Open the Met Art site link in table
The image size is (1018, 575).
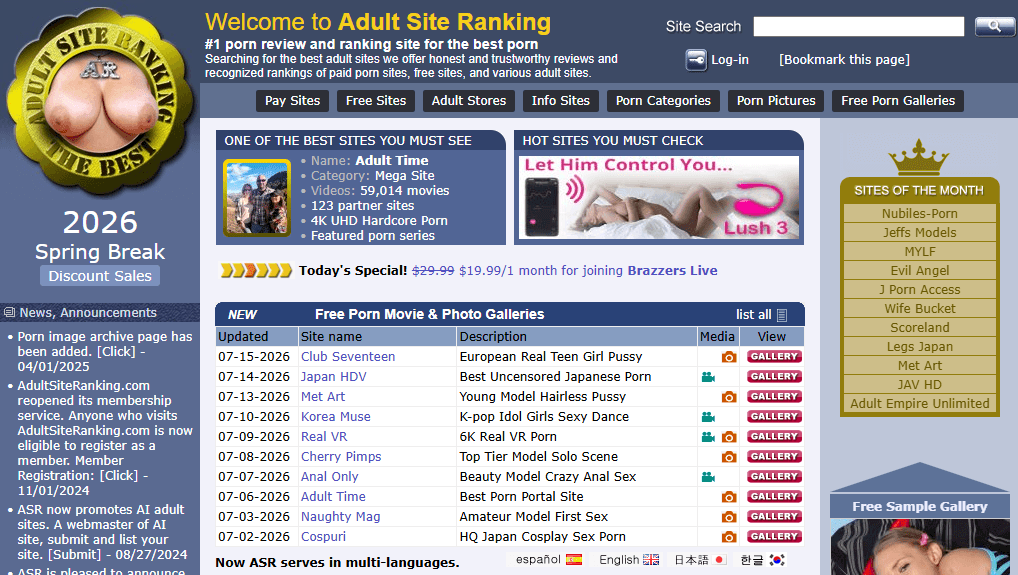click(x=323, y=397)
